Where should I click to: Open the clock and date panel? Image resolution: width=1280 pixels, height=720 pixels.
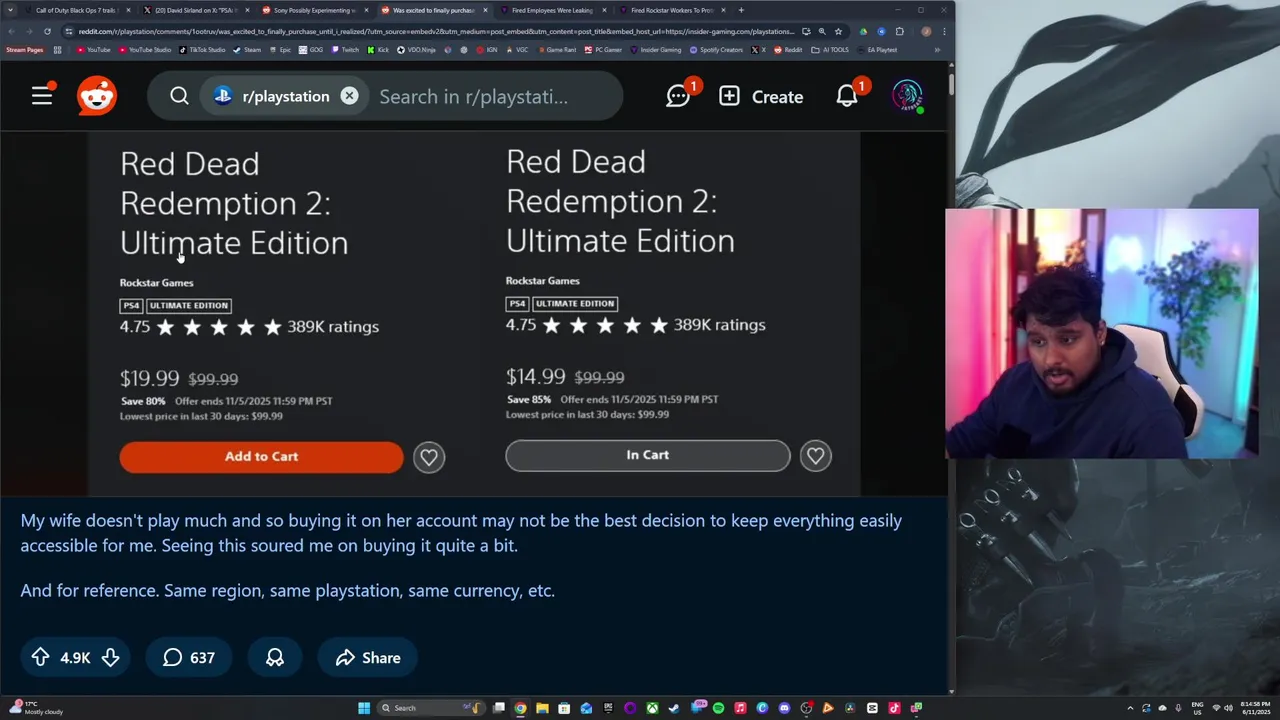pos(1254,708)
